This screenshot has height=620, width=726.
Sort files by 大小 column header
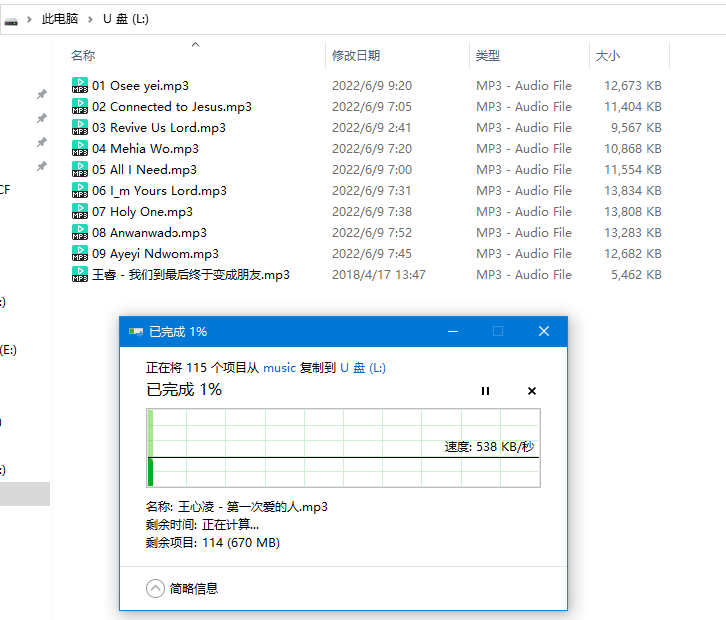607,56
